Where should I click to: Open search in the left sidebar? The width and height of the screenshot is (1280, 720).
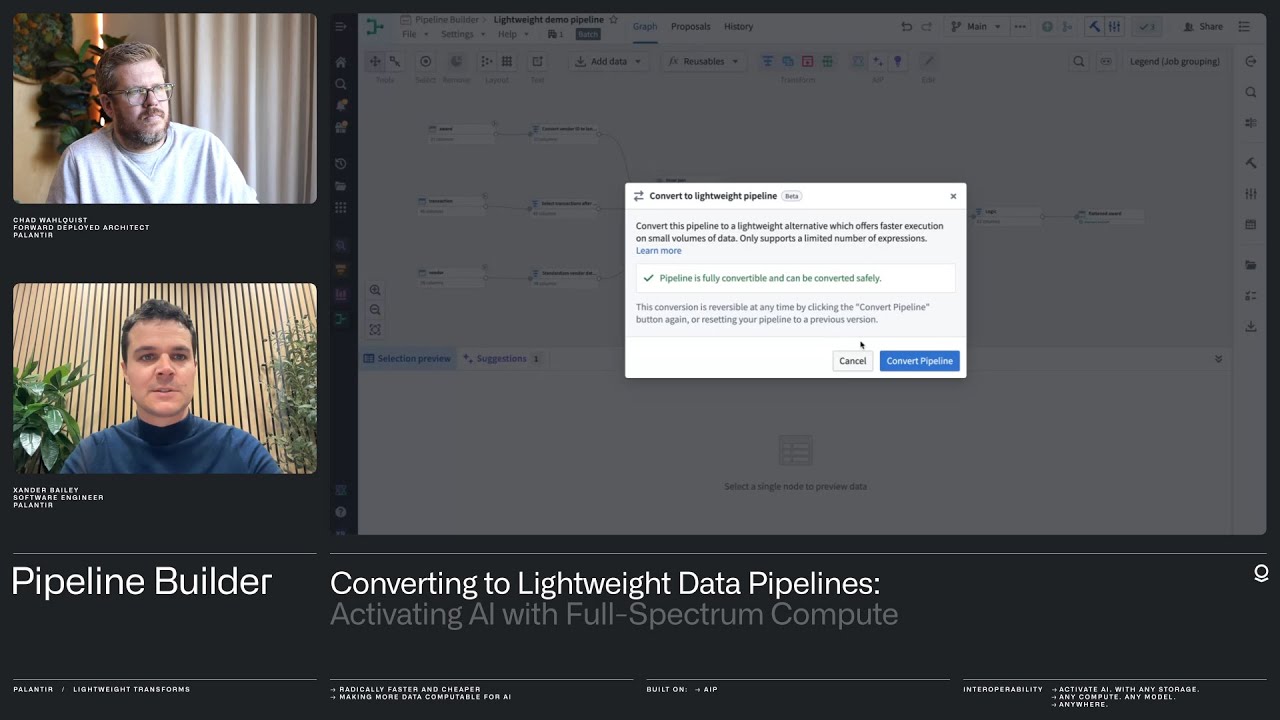click(x=340, y=84)
